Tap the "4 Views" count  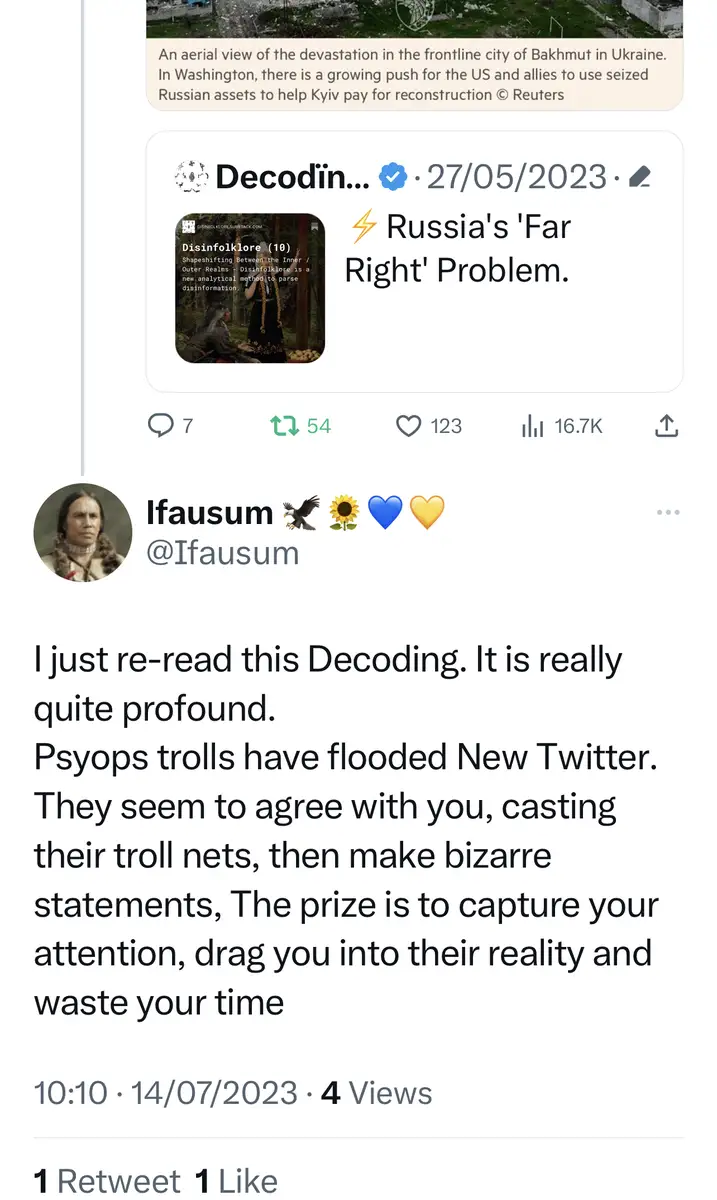(x=376, y=1093)
